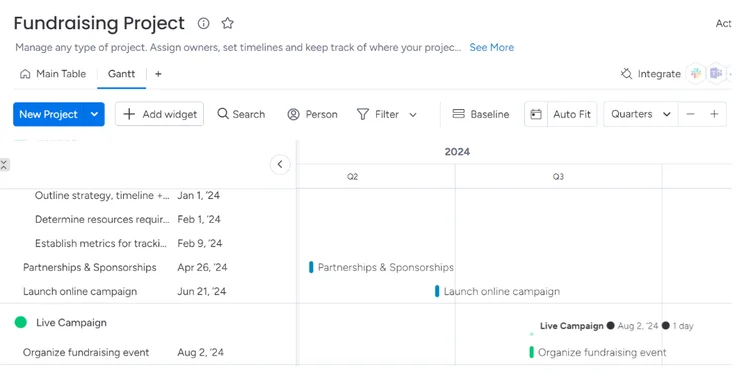744x373 pixels.
Task: Select Partnerships & Sponsorships in the list
Action: (x=90, y=268)
